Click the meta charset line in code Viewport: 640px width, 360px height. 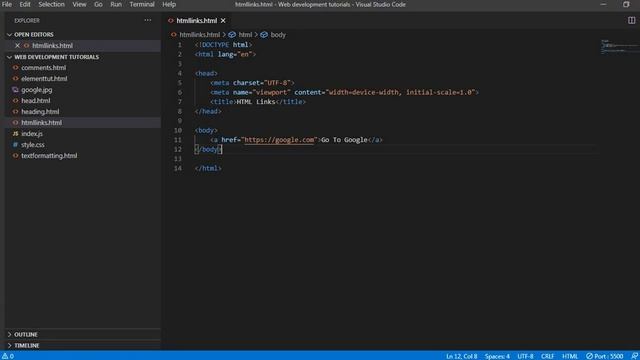point(252,83)
